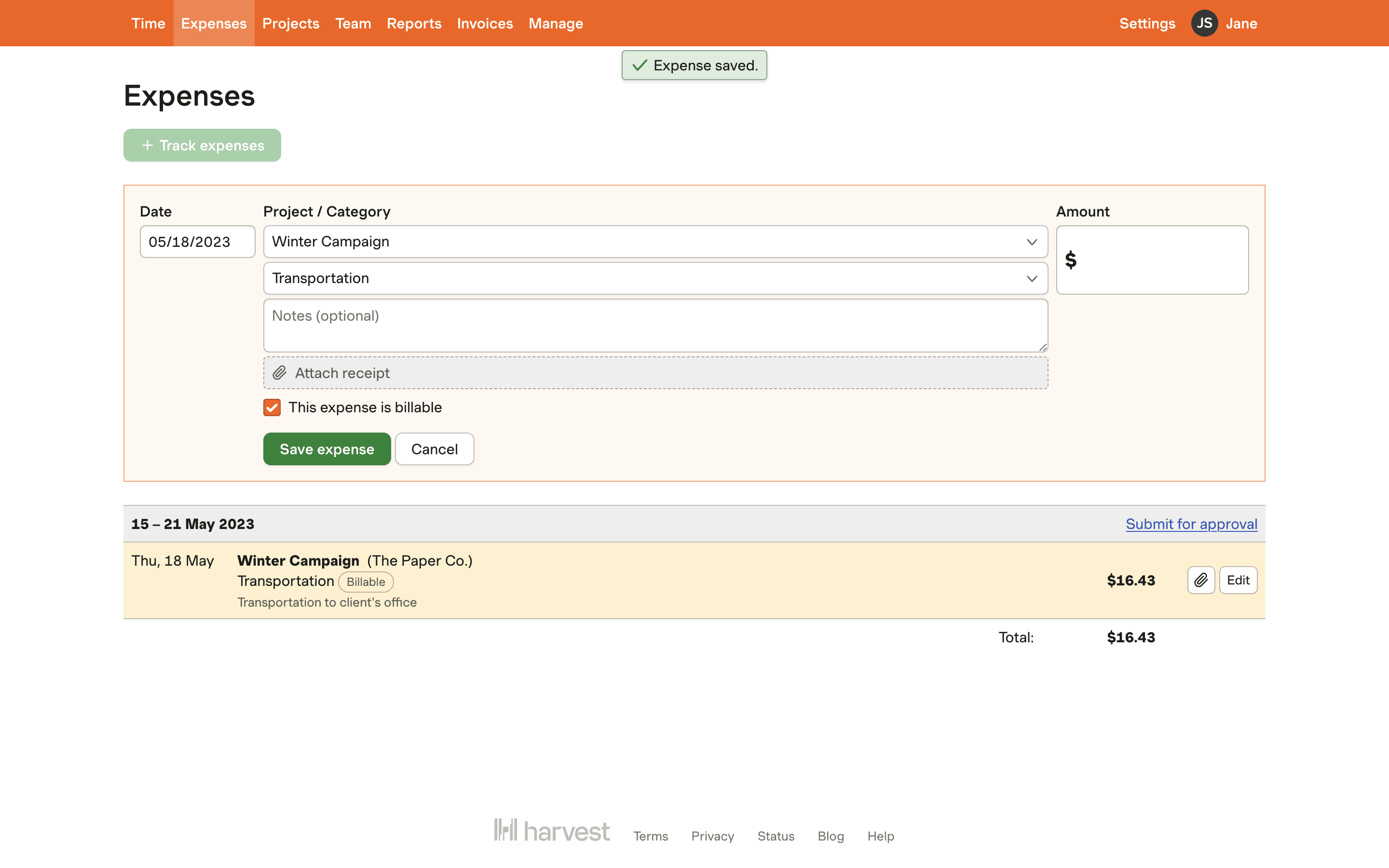Uncheck This expense is billable checkbox
This screenshot has width=1389, height=868.
(272, 407)
